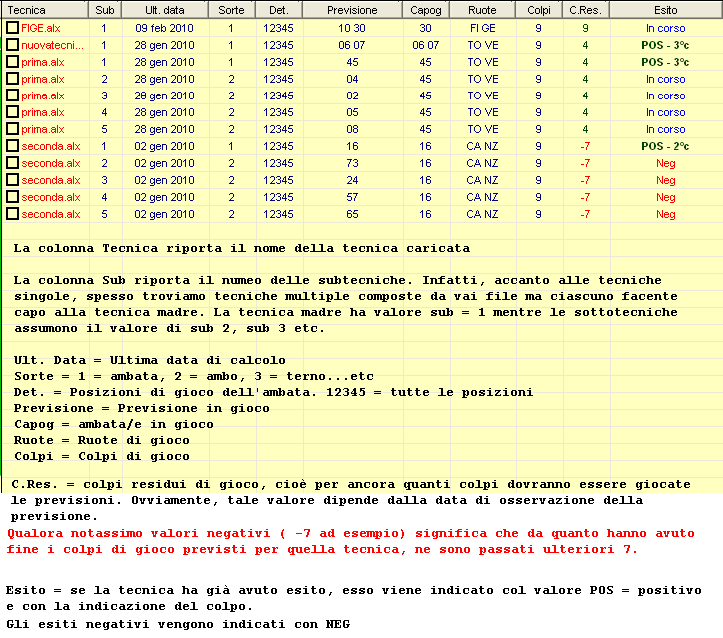Click the In corso esito of FIGE.alx

click(665, 28)
